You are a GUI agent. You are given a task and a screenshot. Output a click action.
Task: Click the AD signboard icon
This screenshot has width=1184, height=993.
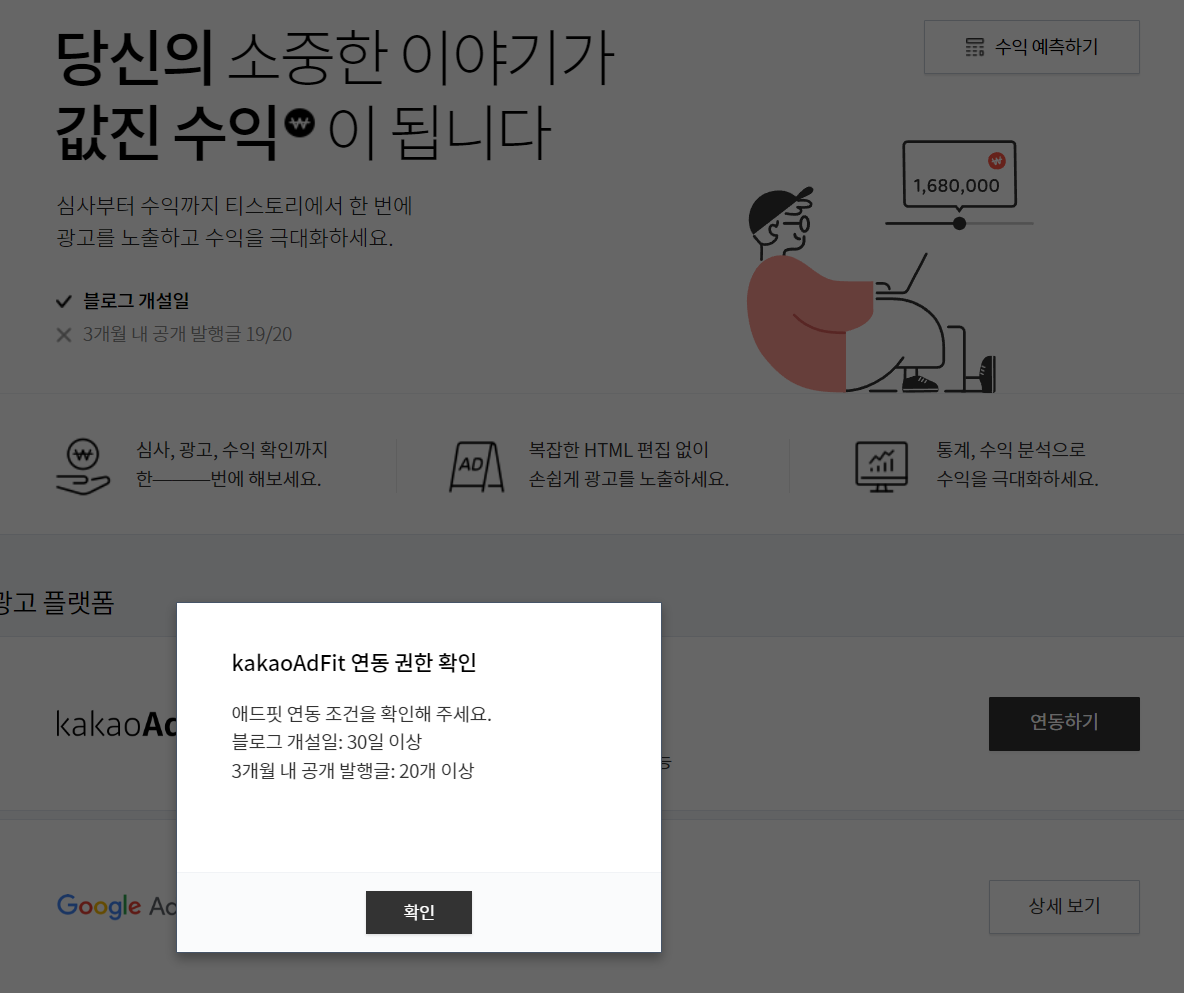coord(476,467)
